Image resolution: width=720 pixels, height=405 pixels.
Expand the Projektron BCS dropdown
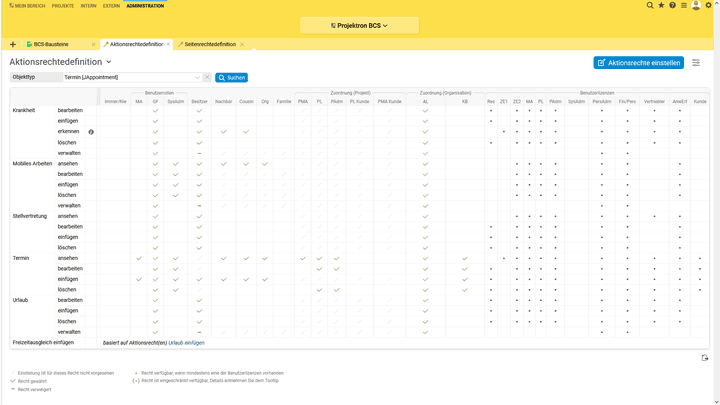[x=359, y=25]
